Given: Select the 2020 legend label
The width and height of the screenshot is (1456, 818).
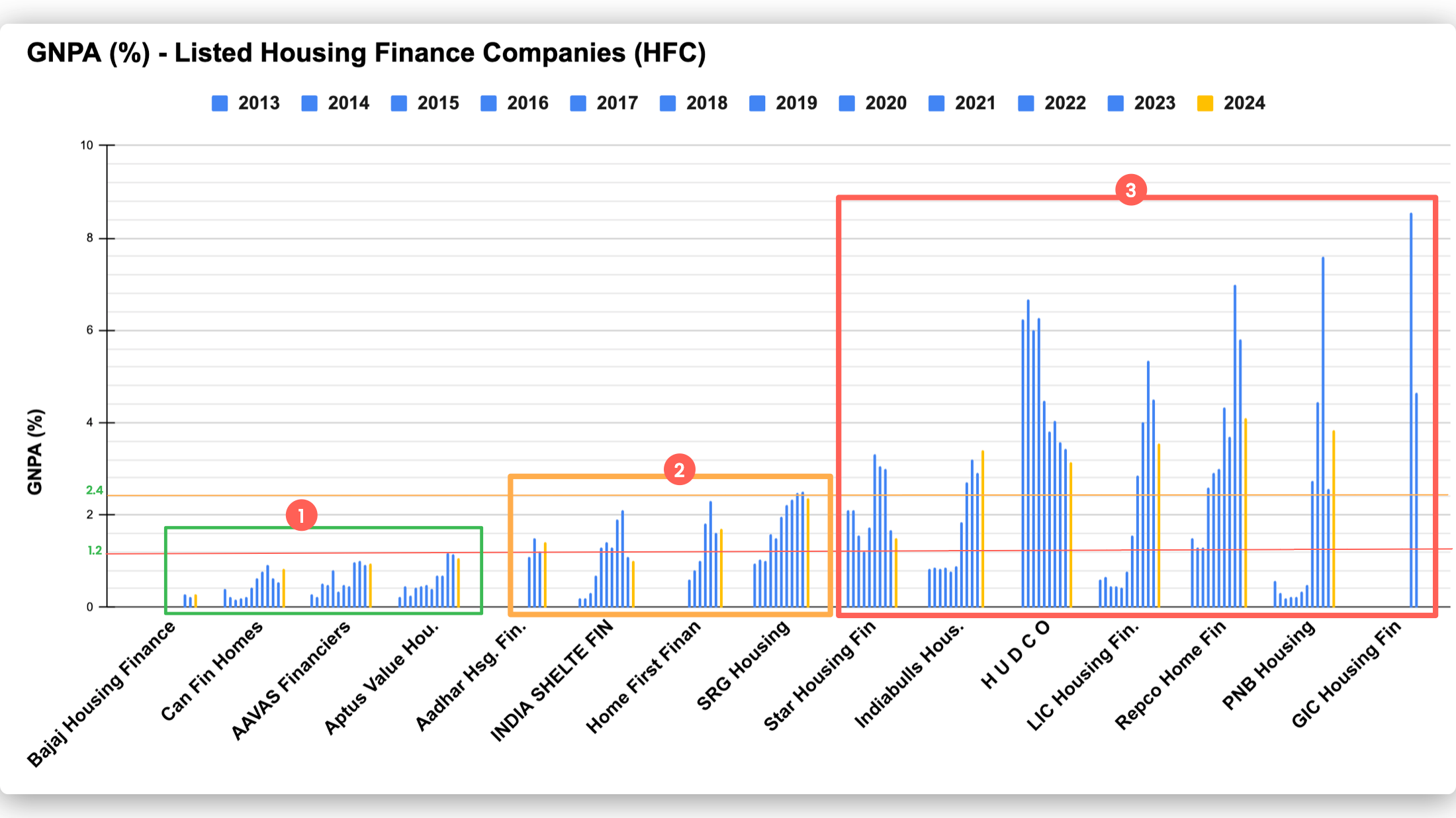Looking at the screenshot, I should 886,103.
